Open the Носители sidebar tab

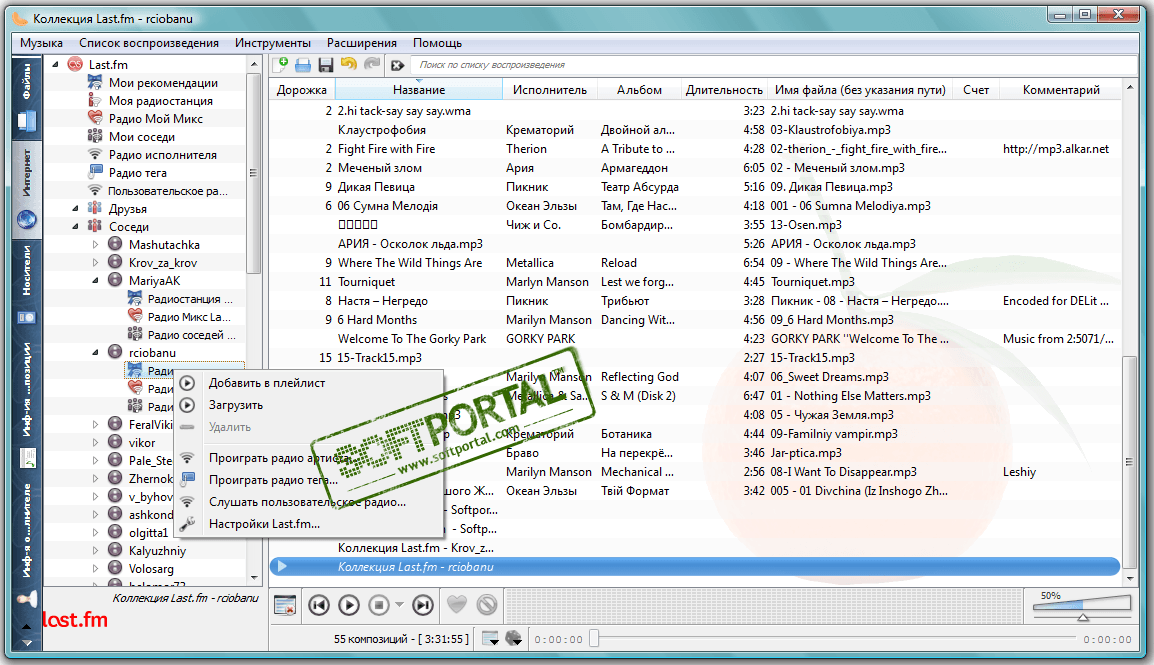26,285
